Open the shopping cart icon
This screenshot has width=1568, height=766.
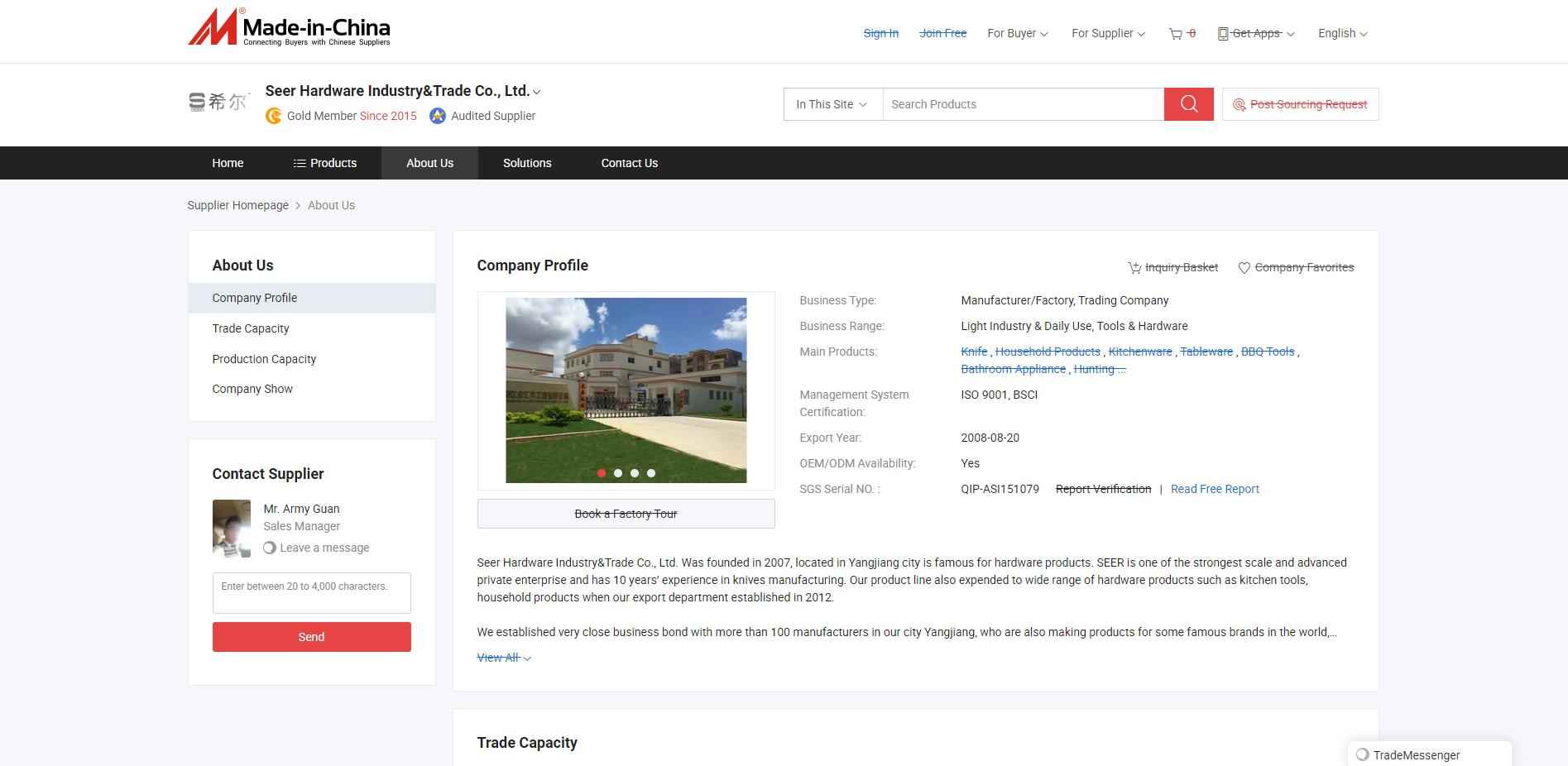pos(1175,34)
